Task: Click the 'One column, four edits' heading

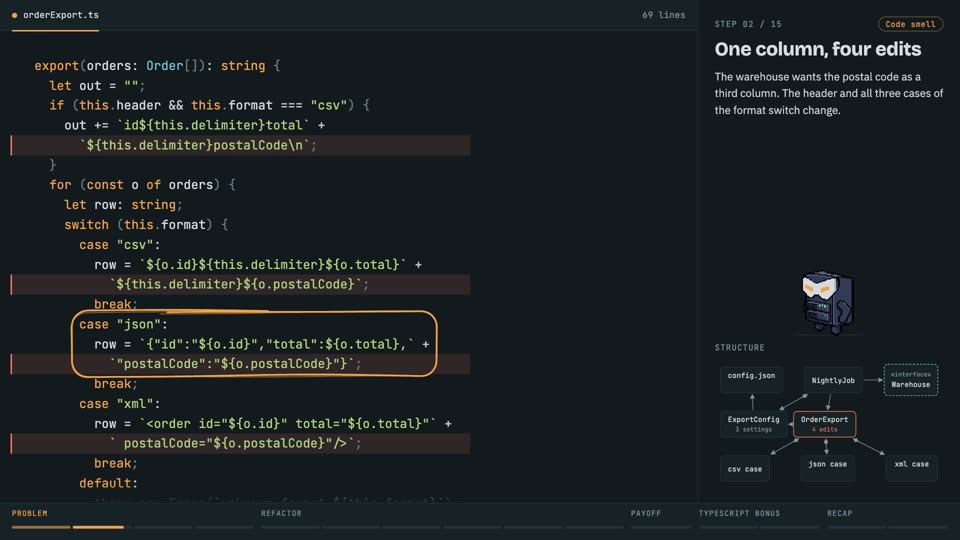Action: (817, 49)
